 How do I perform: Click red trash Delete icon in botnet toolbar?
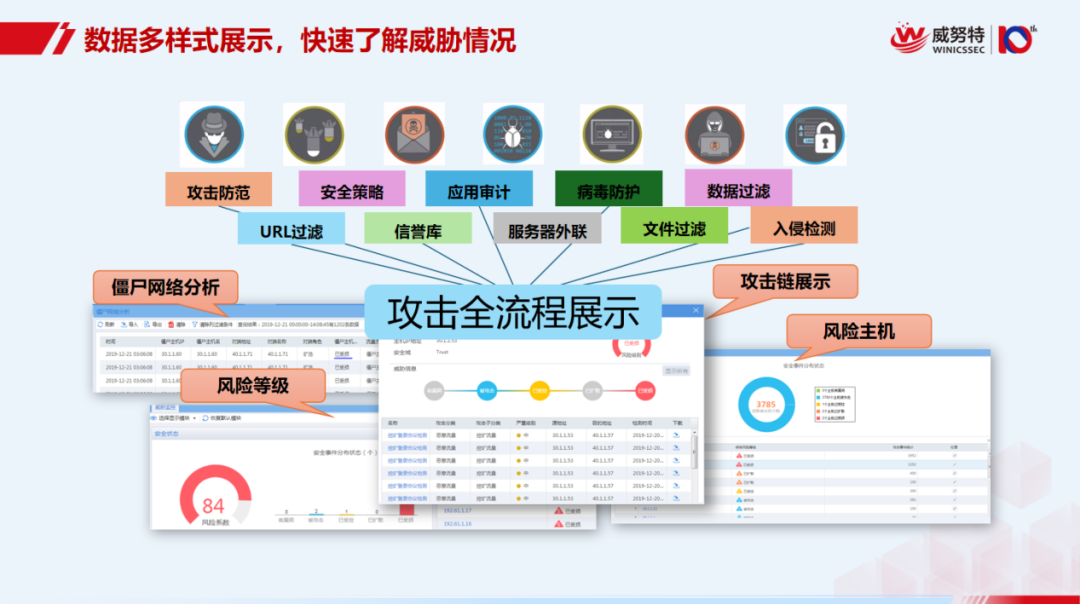tap(172, 324)
